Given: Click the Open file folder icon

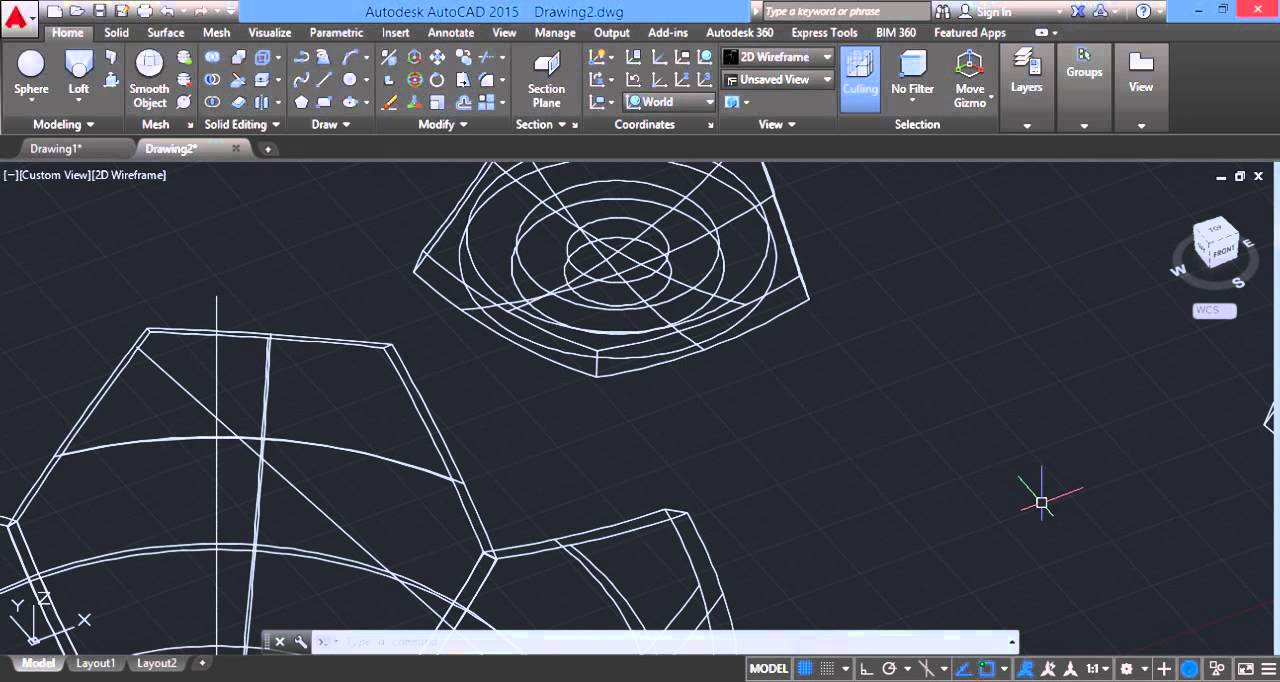Looking at the screenshot, I should pyautogui.click(x=76, y=11).
